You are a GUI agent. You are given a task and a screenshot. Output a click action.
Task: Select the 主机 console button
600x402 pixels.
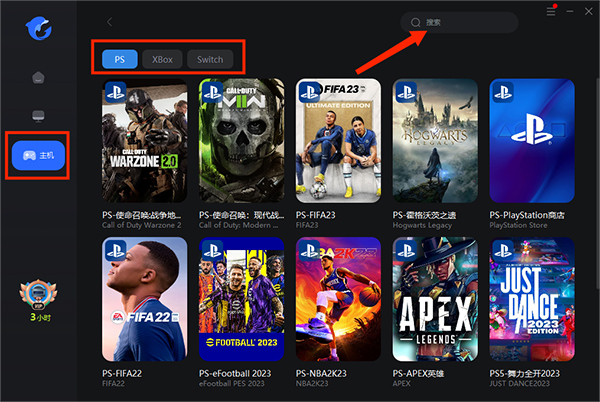(39, 155)
